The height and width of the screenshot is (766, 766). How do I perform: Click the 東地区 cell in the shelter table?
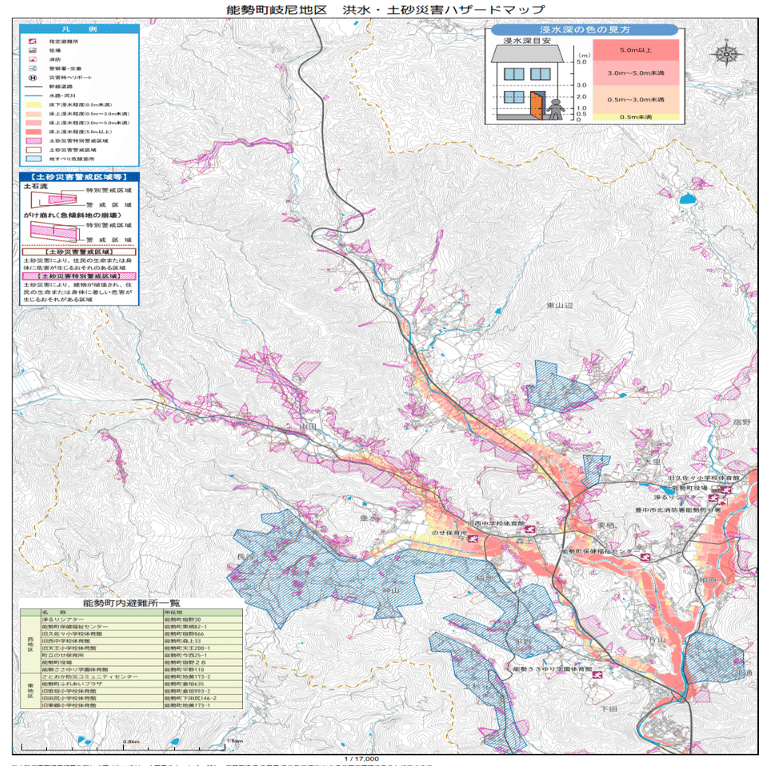pyautogui.click(x=31, y=691)
